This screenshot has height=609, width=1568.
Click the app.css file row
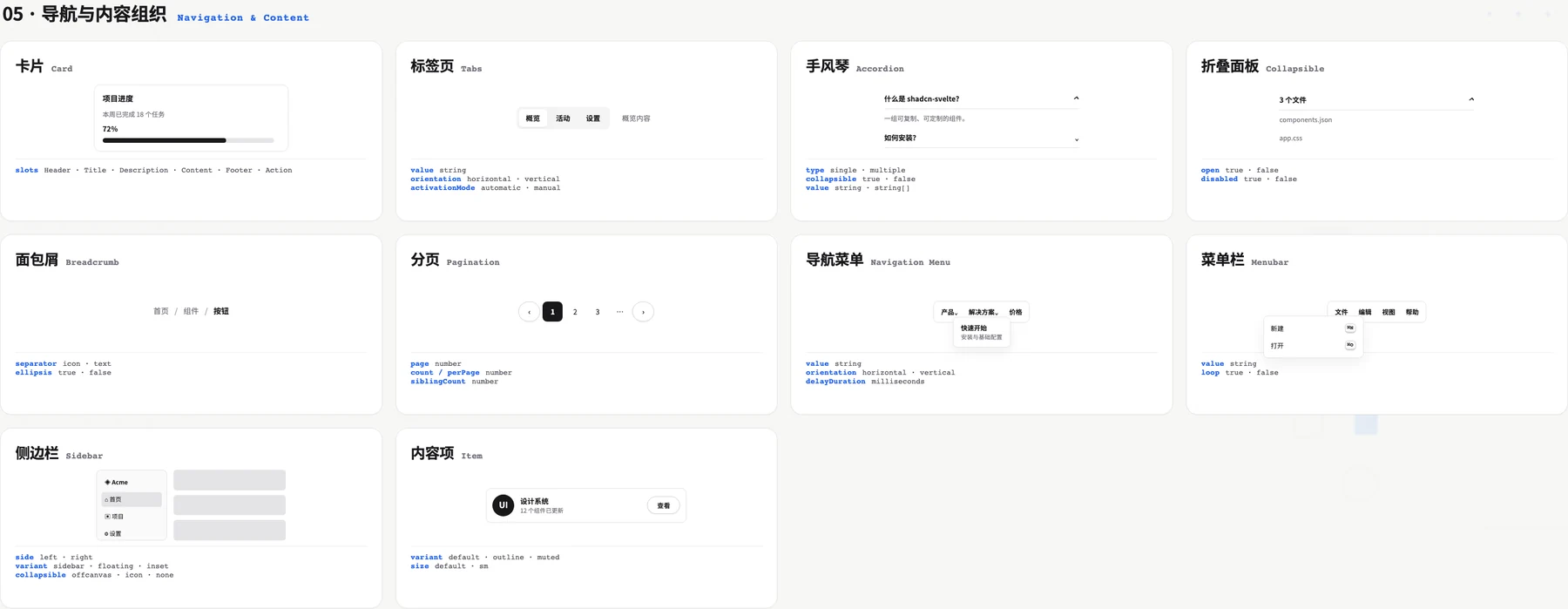1290,139
